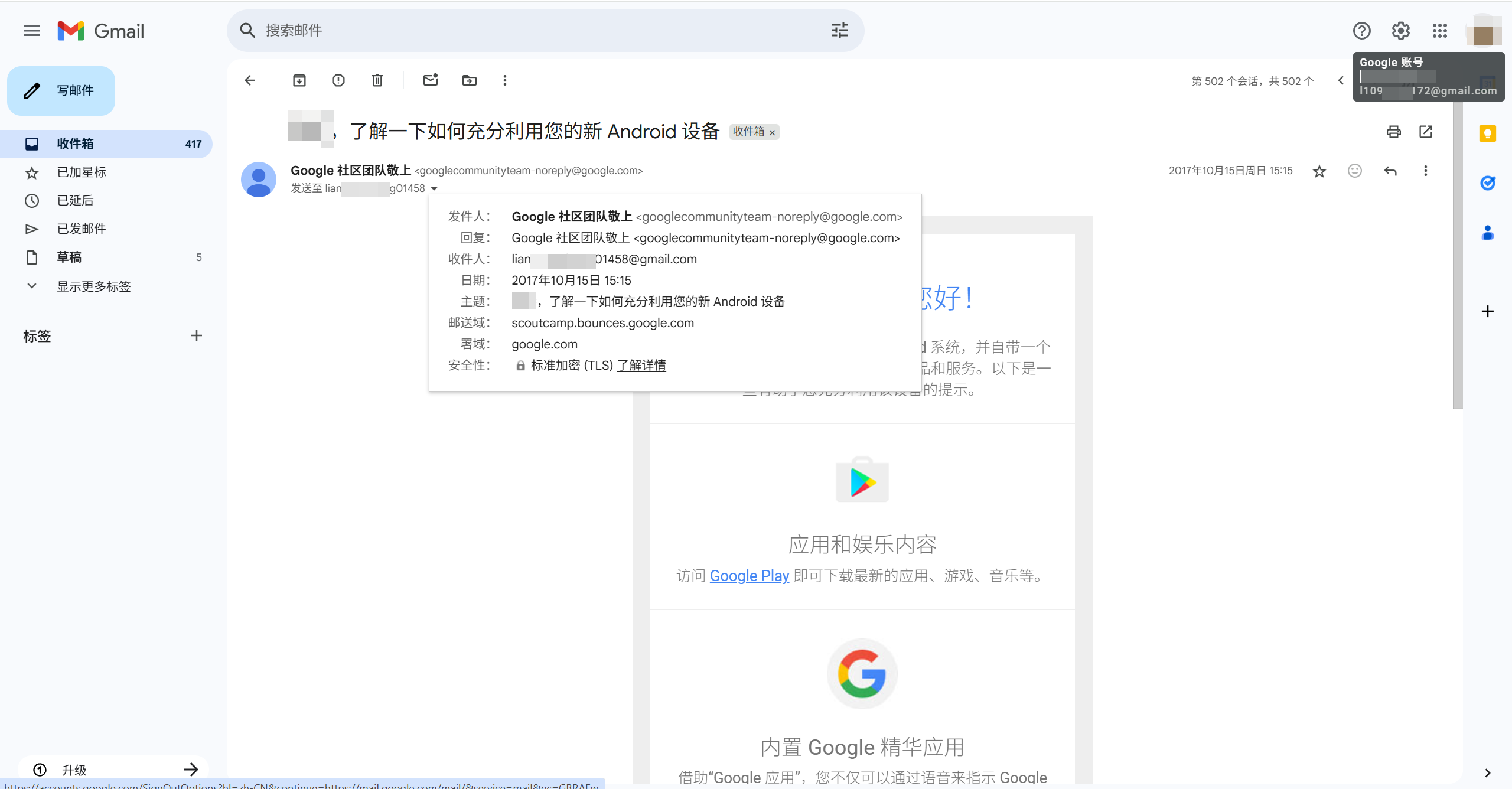Open the Drafts folder
Screen dimensions: 1512x789
coord(106,257)
